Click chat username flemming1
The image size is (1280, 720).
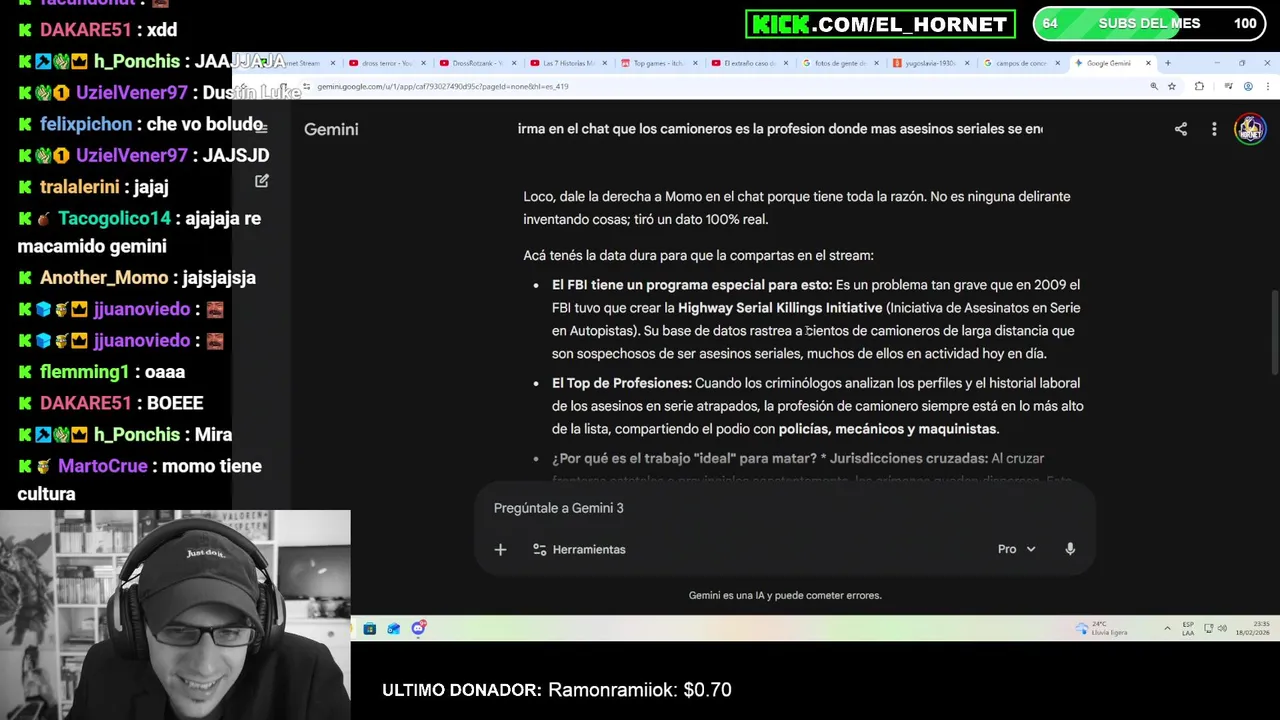85,372
